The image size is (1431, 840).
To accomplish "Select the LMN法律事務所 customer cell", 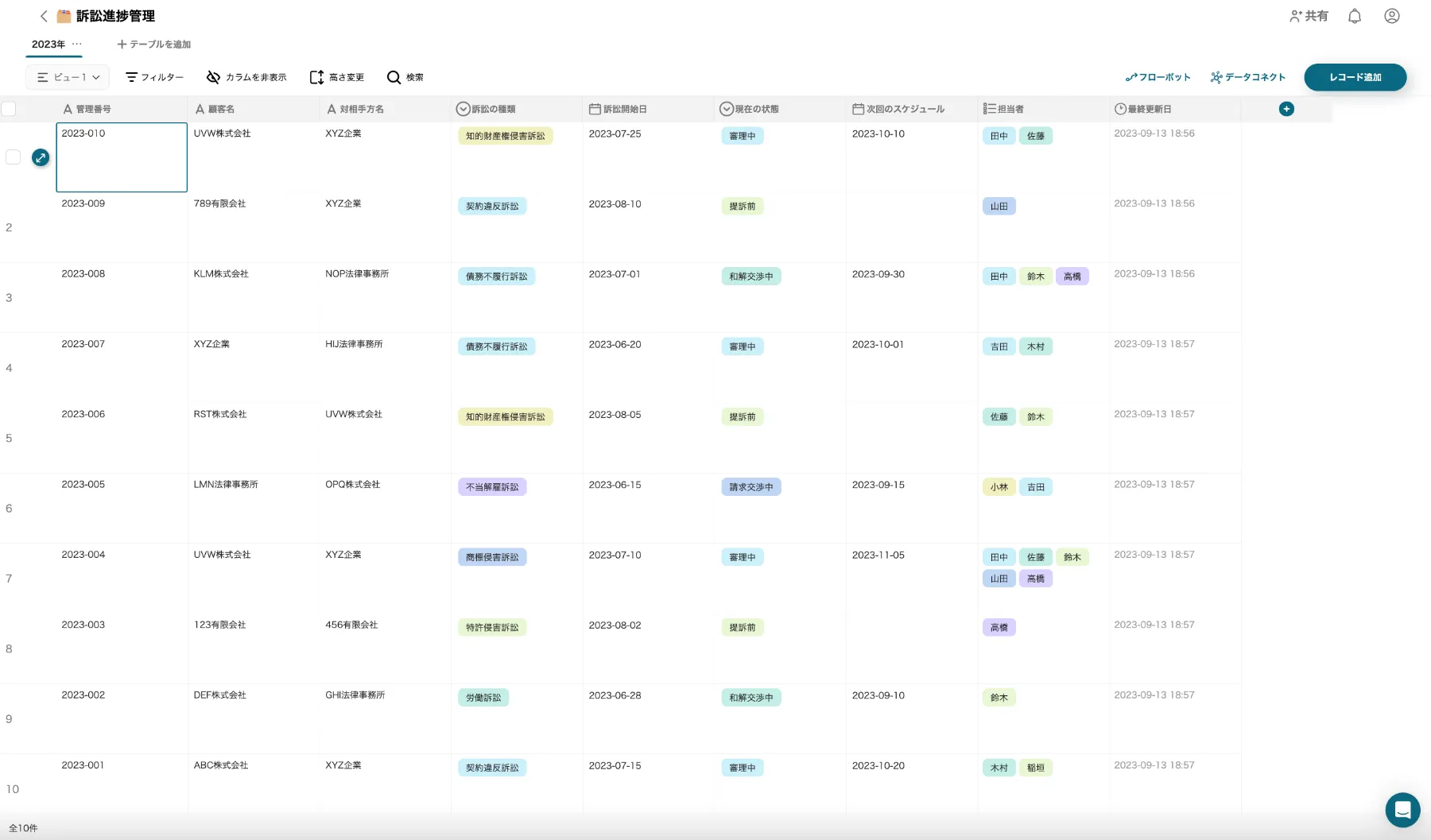I will [x=254, y=509].
